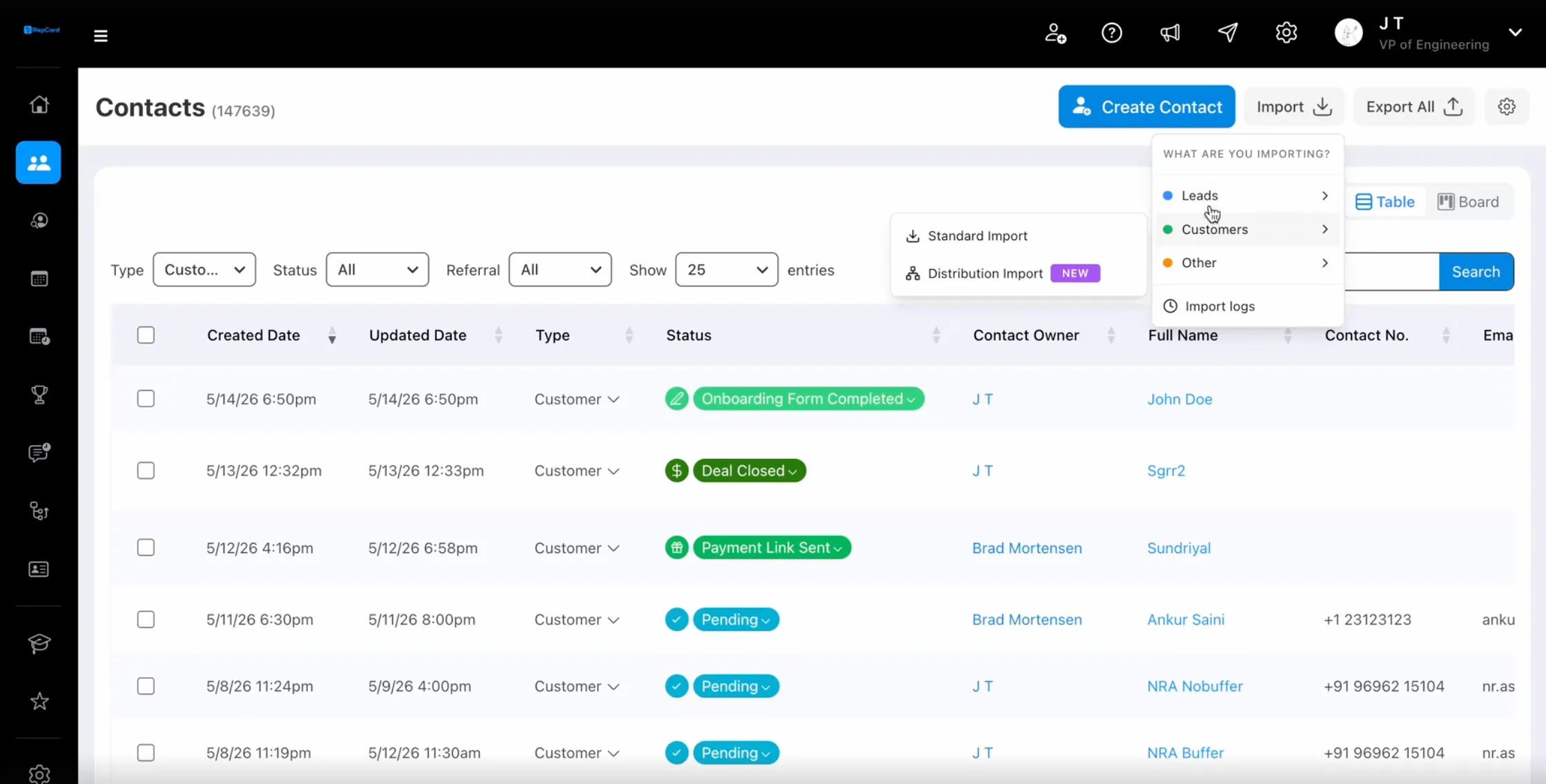
Task: Check the NRA Buffer row checkbox
Action: point(146,752)
